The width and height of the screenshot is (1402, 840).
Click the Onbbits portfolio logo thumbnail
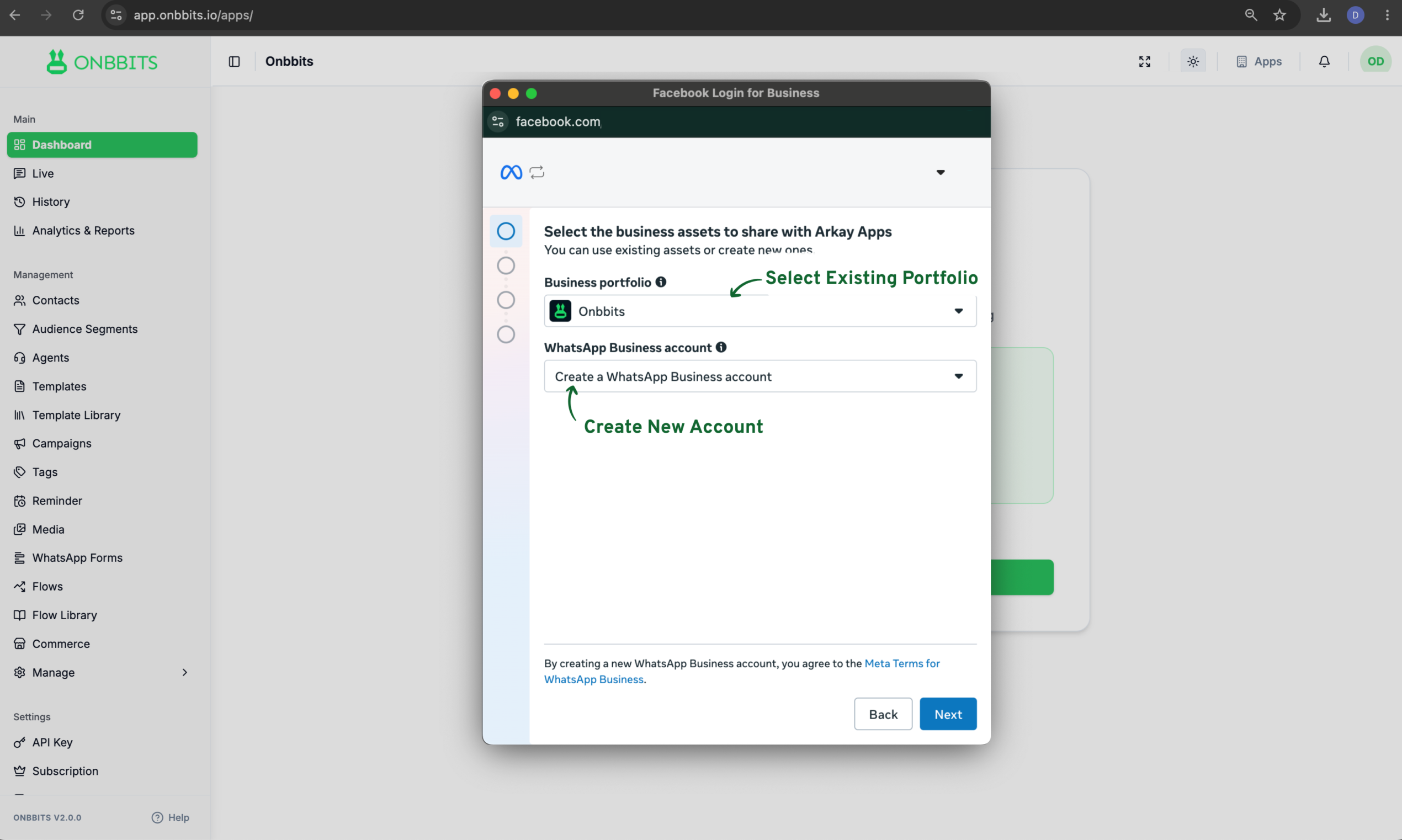pos(560,311)
